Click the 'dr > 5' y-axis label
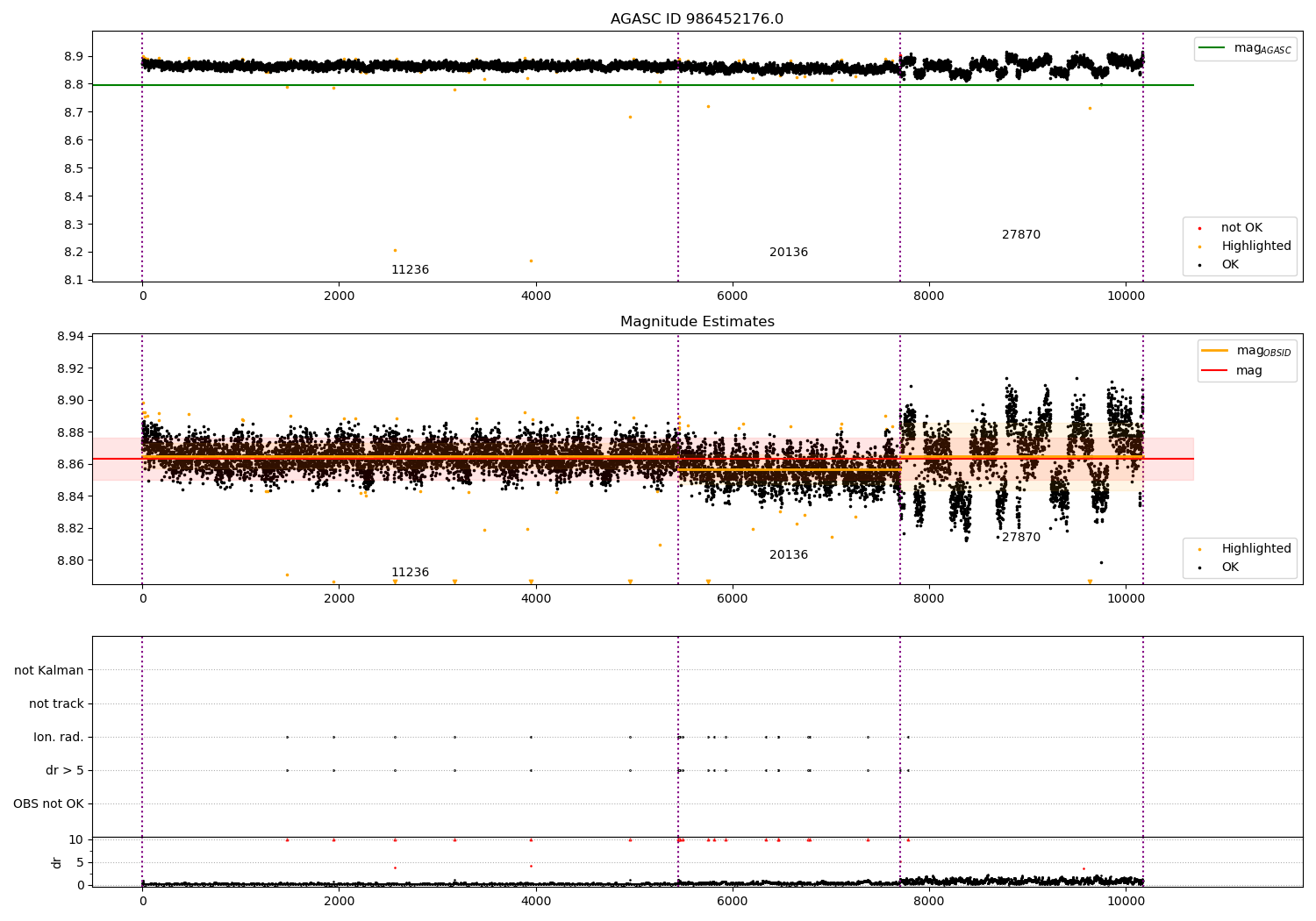Image resolution: width=1316 pixels, height=921 pixels. (x=65, y=770)
